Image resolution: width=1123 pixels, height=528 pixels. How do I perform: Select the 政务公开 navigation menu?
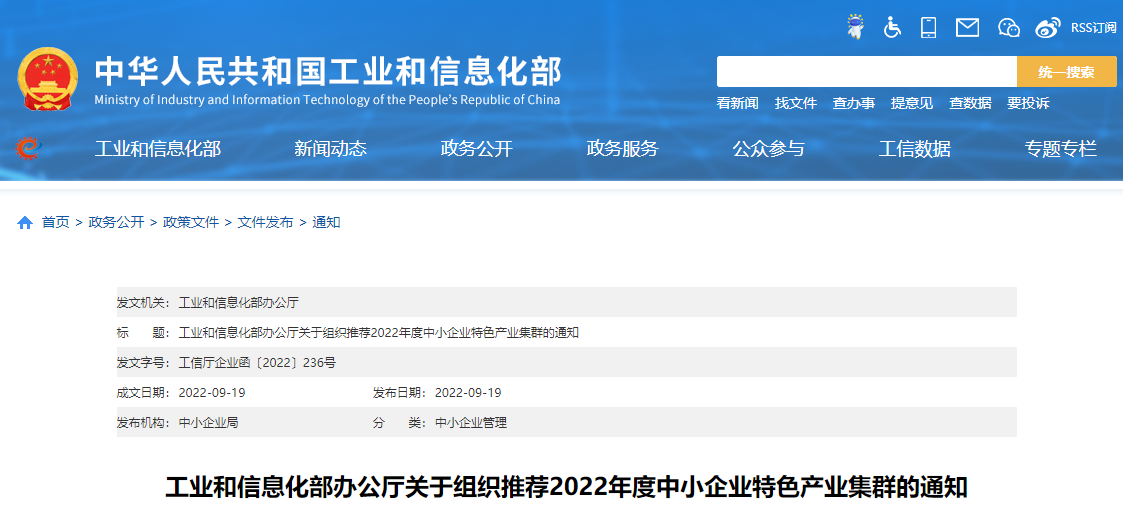tap(476, 149)
